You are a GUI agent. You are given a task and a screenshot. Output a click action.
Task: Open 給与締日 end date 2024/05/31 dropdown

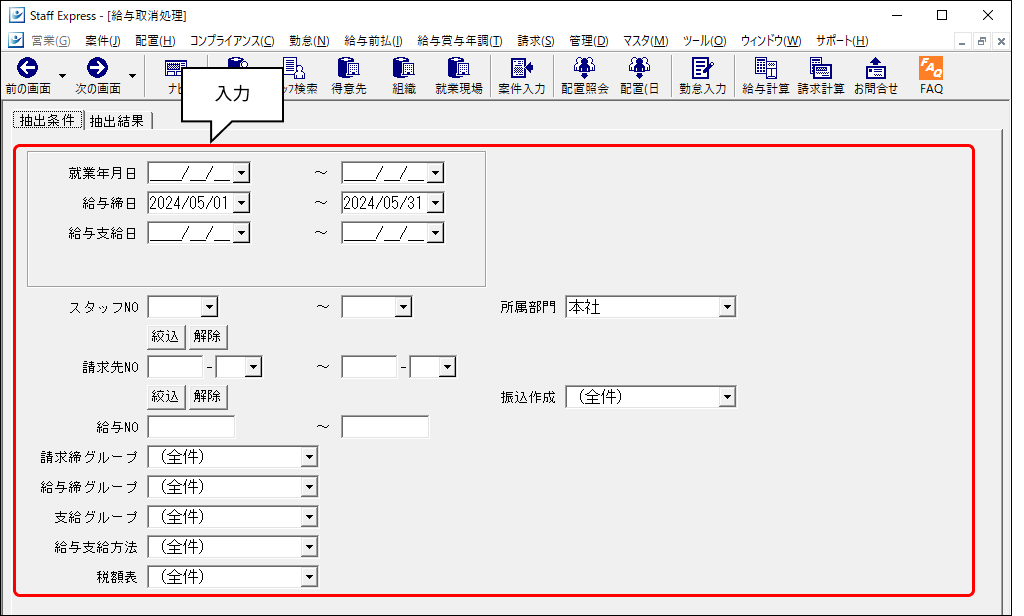click(x=436, y=203)
